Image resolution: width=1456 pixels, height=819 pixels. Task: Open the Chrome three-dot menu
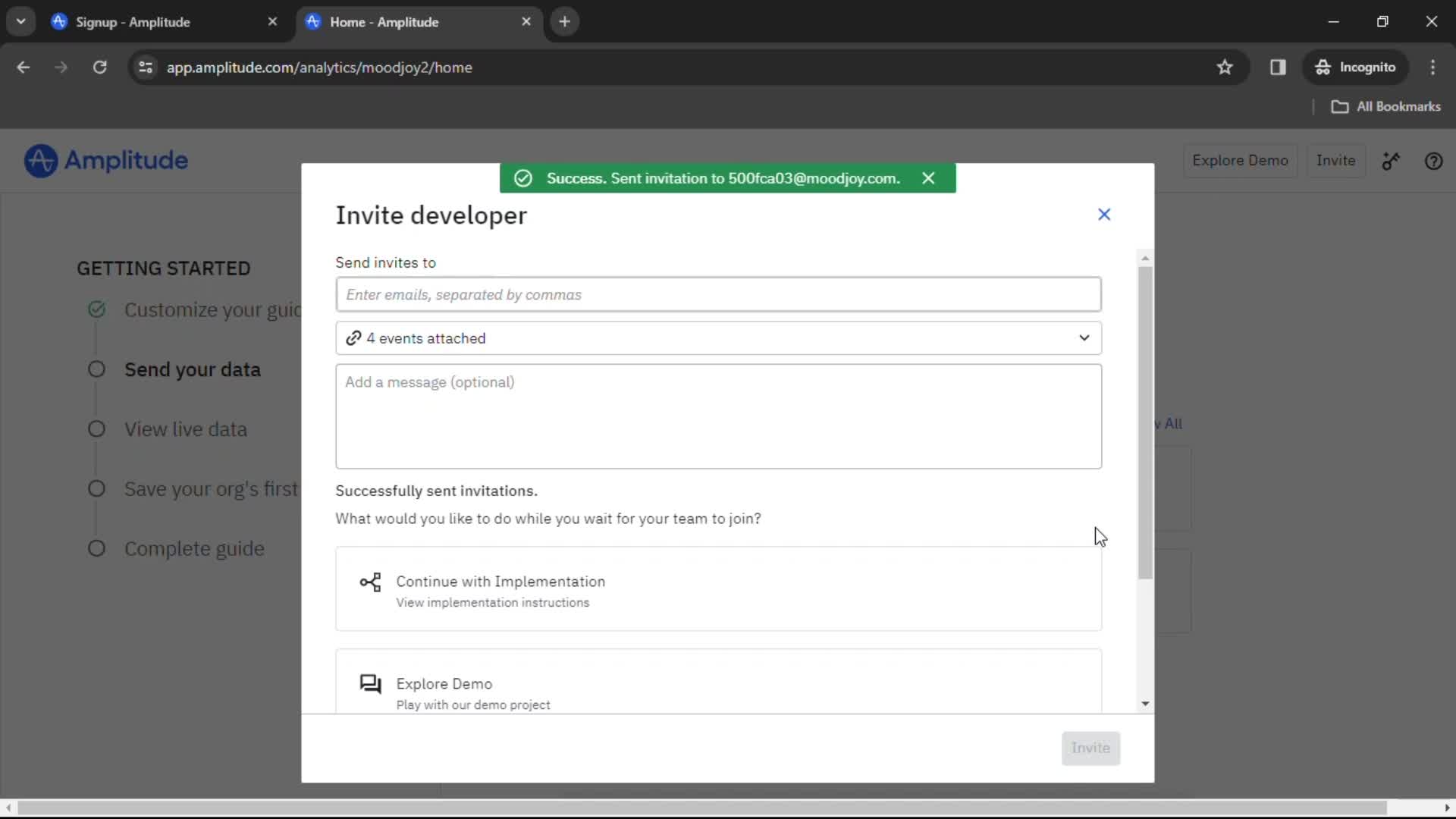pyautogui.click(x=1432, y=67)
